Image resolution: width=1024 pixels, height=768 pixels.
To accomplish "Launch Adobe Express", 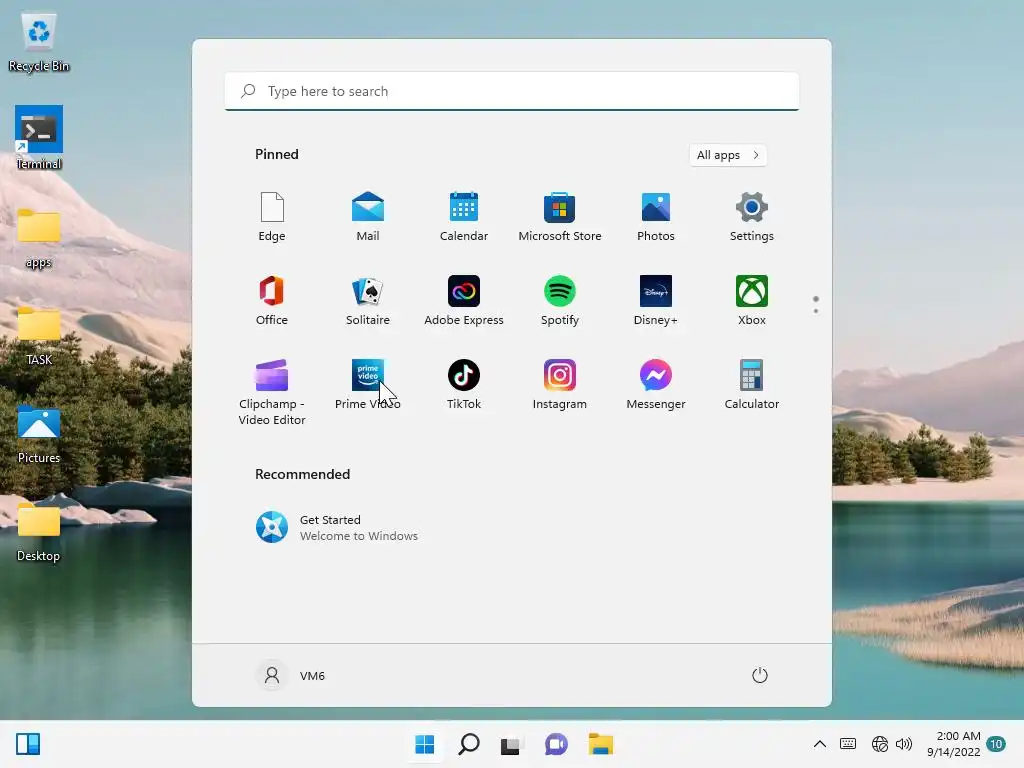I will (x=464, y=301).
